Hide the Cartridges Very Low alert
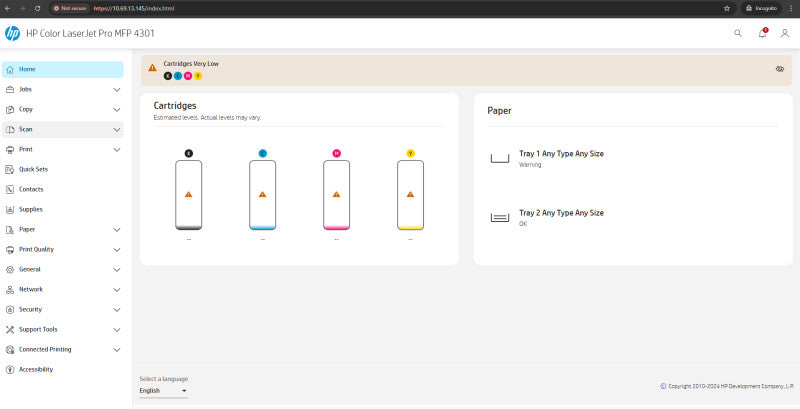This screenshot has height=409, width=800. (780, 69)
